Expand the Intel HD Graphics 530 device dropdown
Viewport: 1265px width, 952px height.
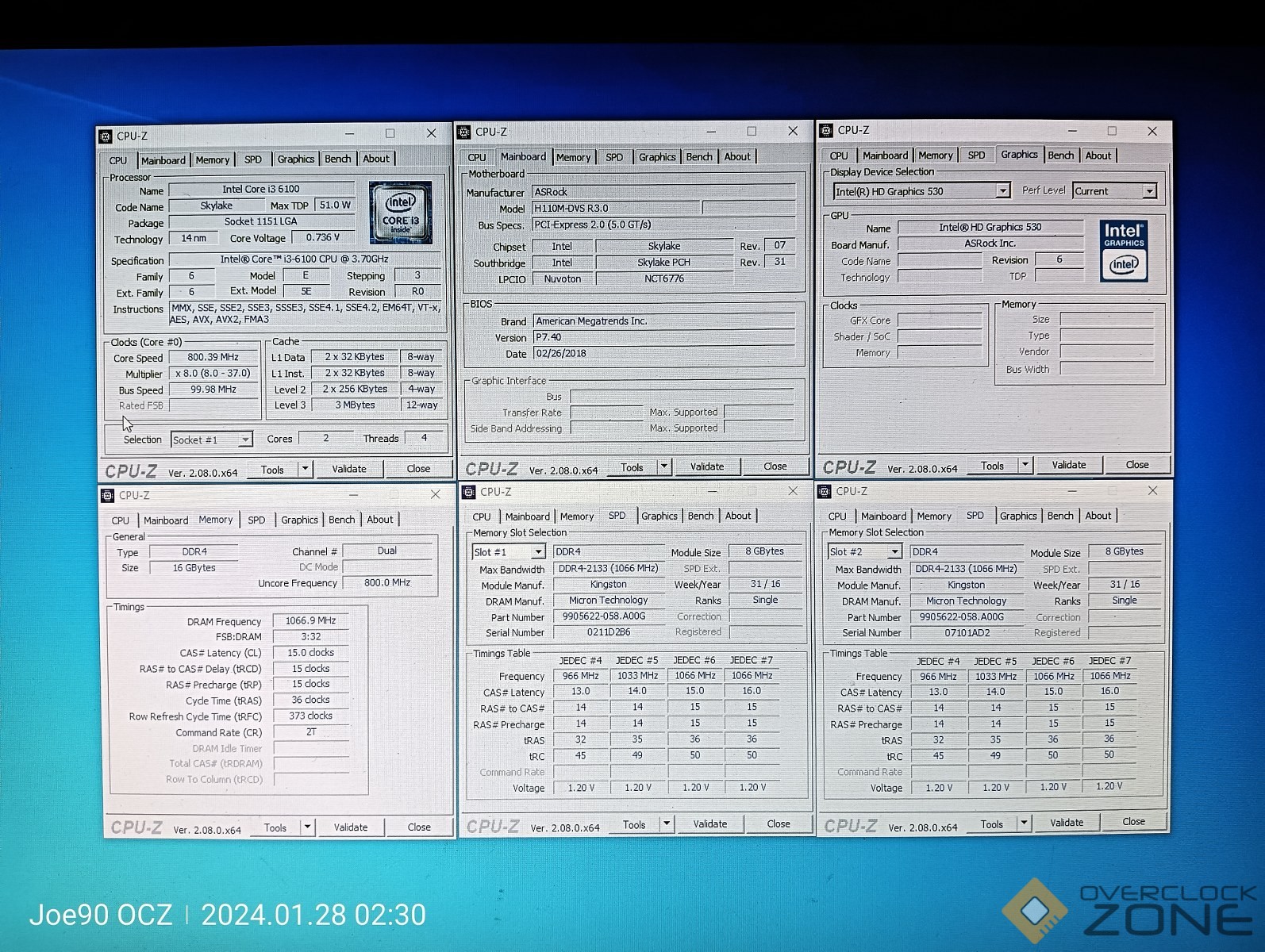[x=1002, y=191]
